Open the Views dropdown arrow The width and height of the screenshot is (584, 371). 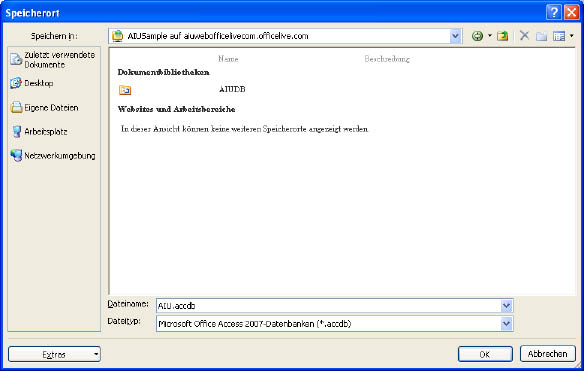tap(572, 36)
